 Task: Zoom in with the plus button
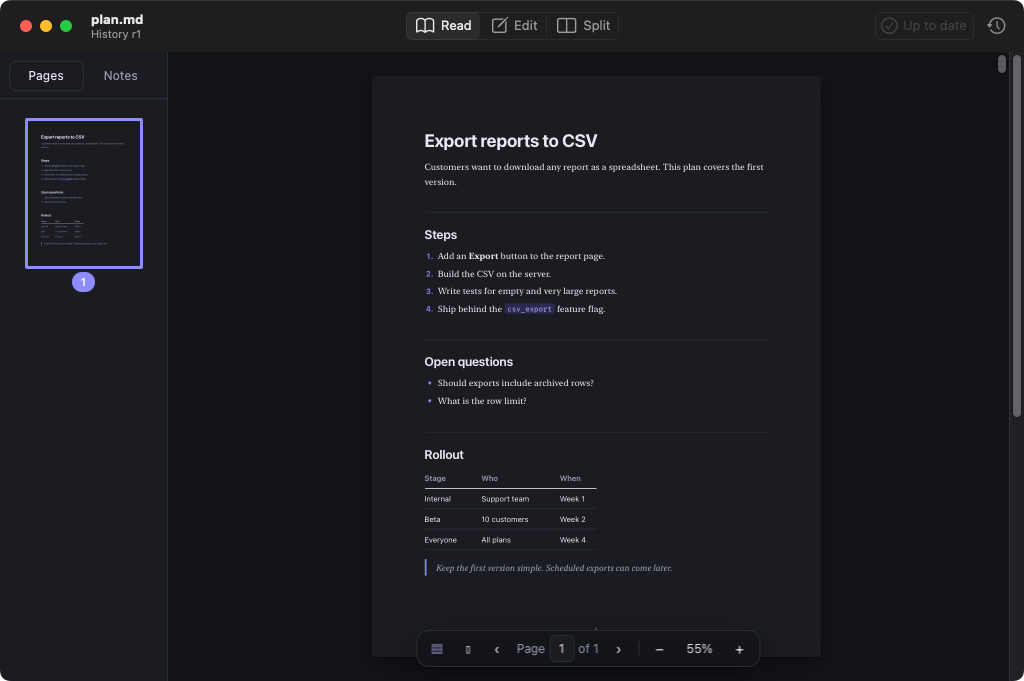point(739,649)
